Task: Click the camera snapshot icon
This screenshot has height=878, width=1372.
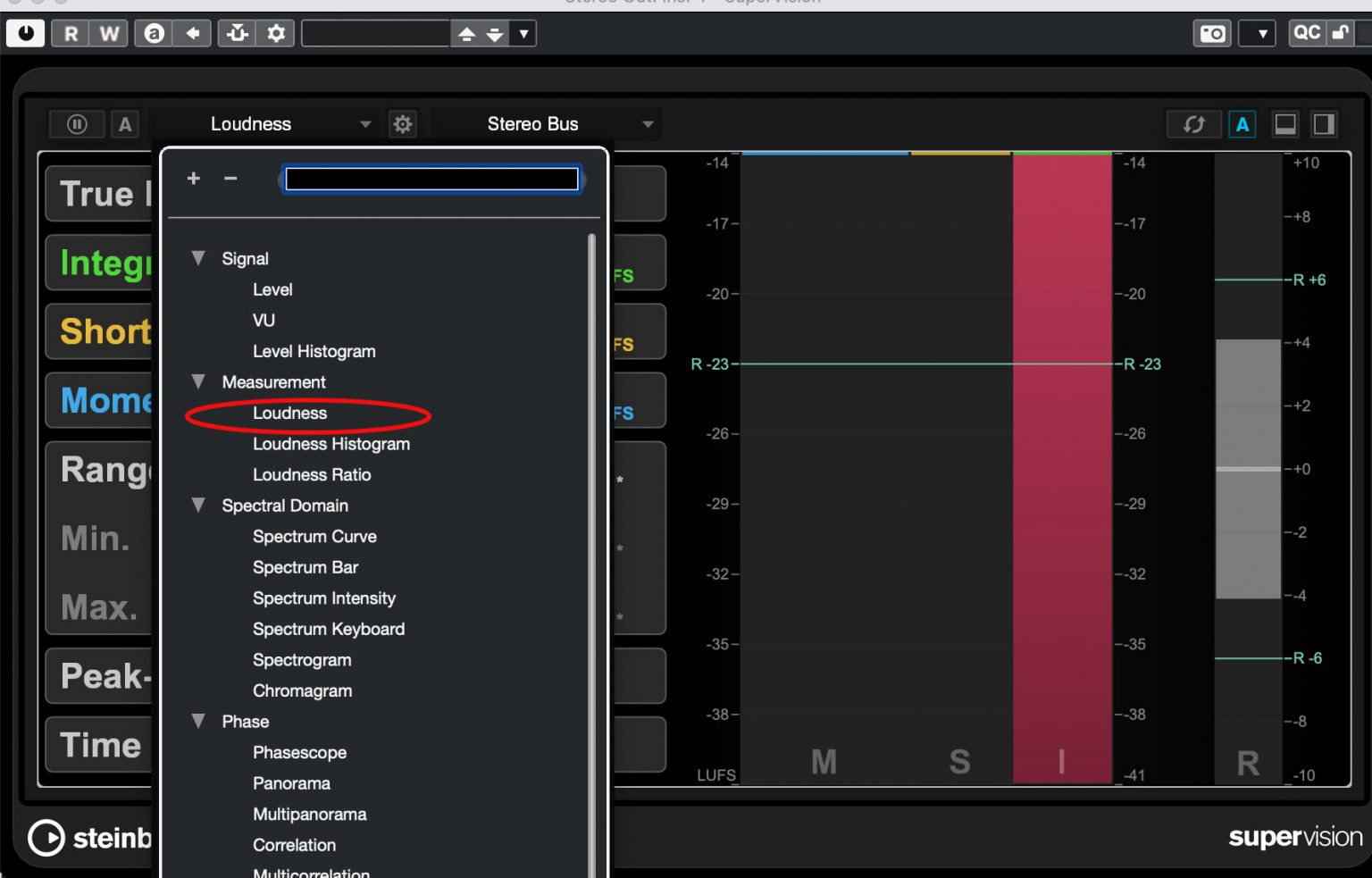Action: coord(1211,33)
